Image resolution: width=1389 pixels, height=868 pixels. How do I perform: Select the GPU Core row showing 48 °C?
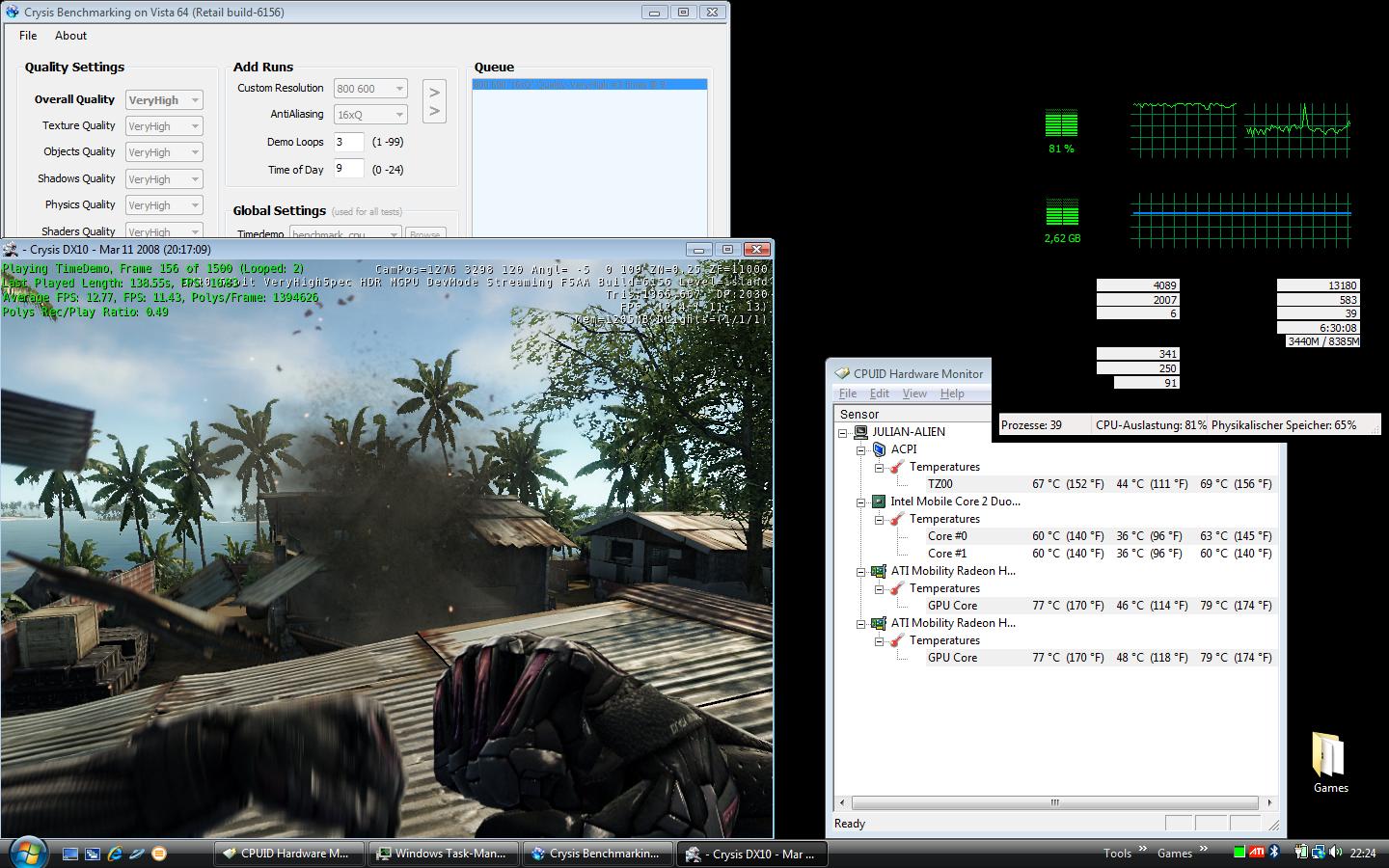pos(1099,658)
